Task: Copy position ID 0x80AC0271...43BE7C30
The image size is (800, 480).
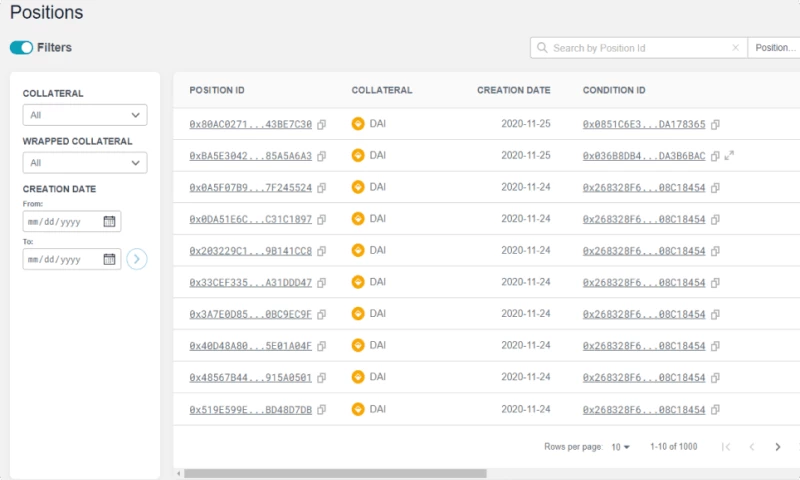Action: point(321,124)
